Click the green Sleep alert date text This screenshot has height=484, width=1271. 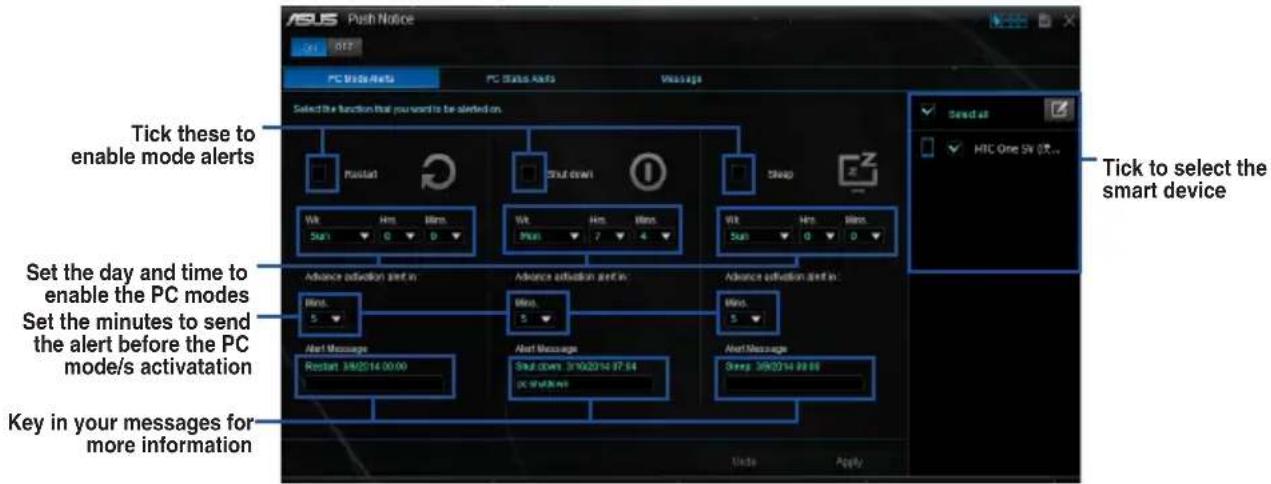click(x=773, y=367)
